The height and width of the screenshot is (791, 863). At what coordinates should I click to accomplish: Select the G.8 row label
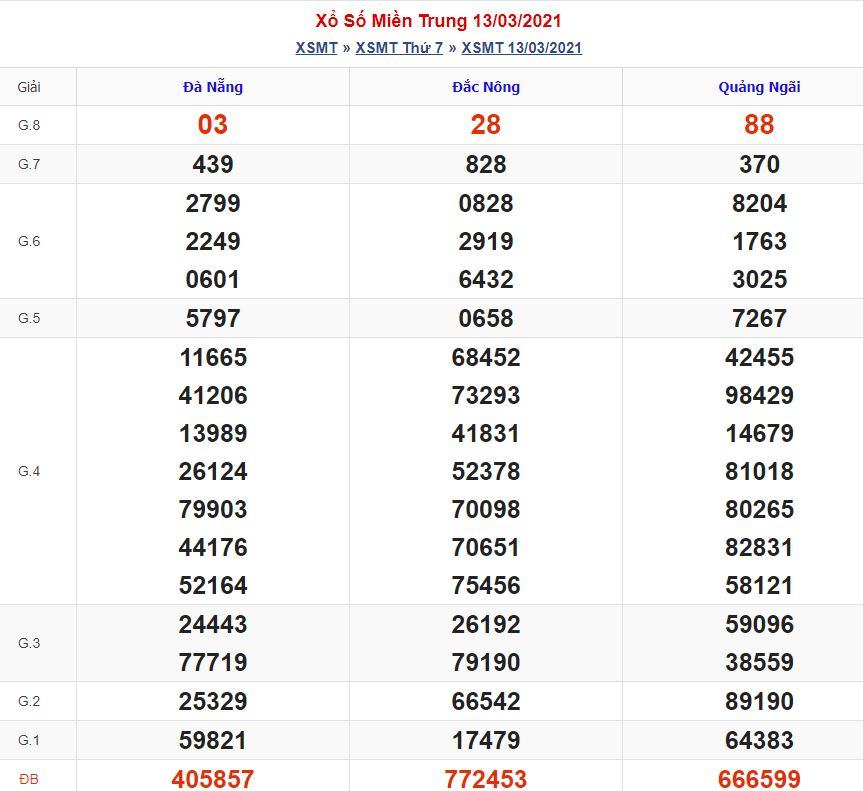(29, 125)
